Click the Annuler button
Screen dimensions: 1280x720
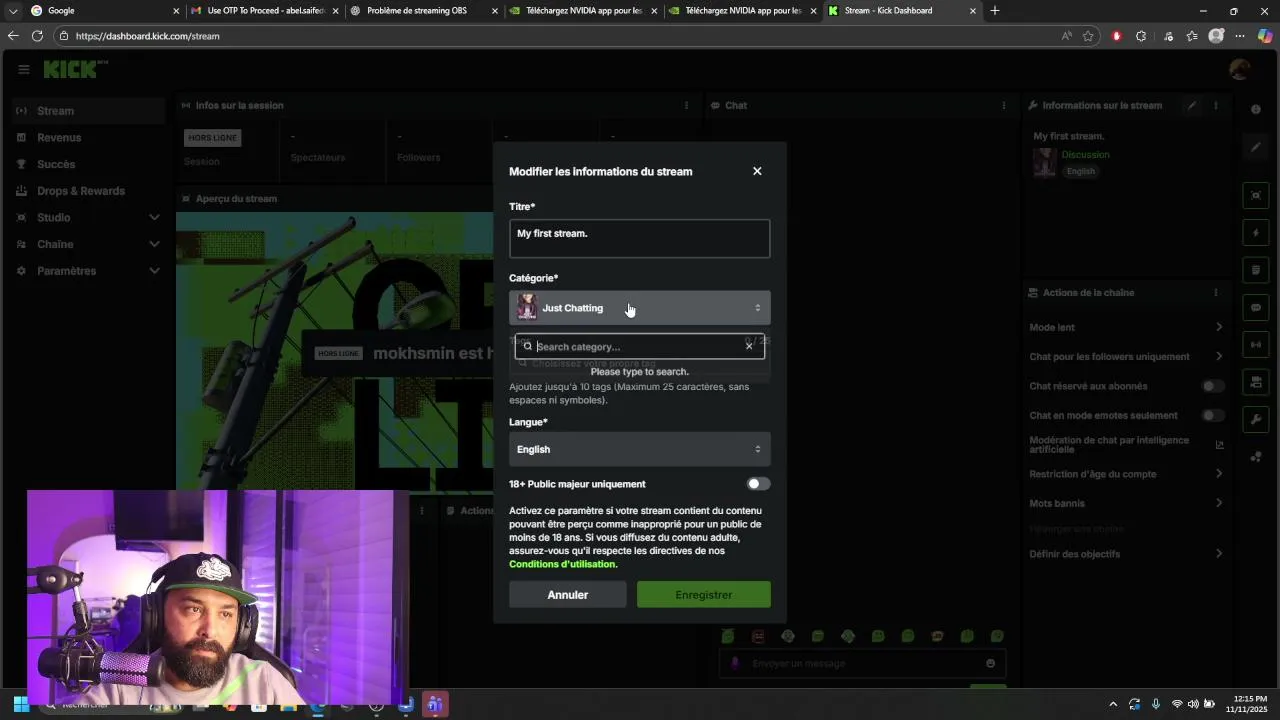[568, 595]
